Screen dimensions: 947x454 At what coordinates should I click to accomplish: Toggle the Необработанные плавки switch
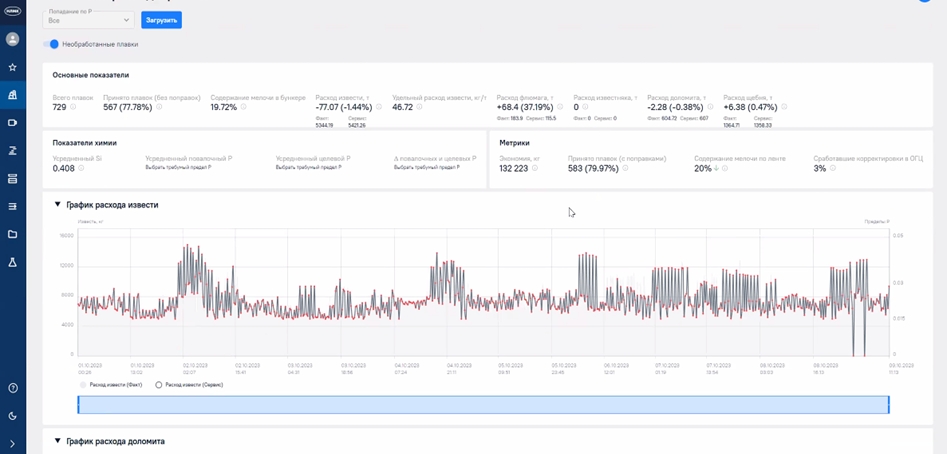(x=51, y=44)
